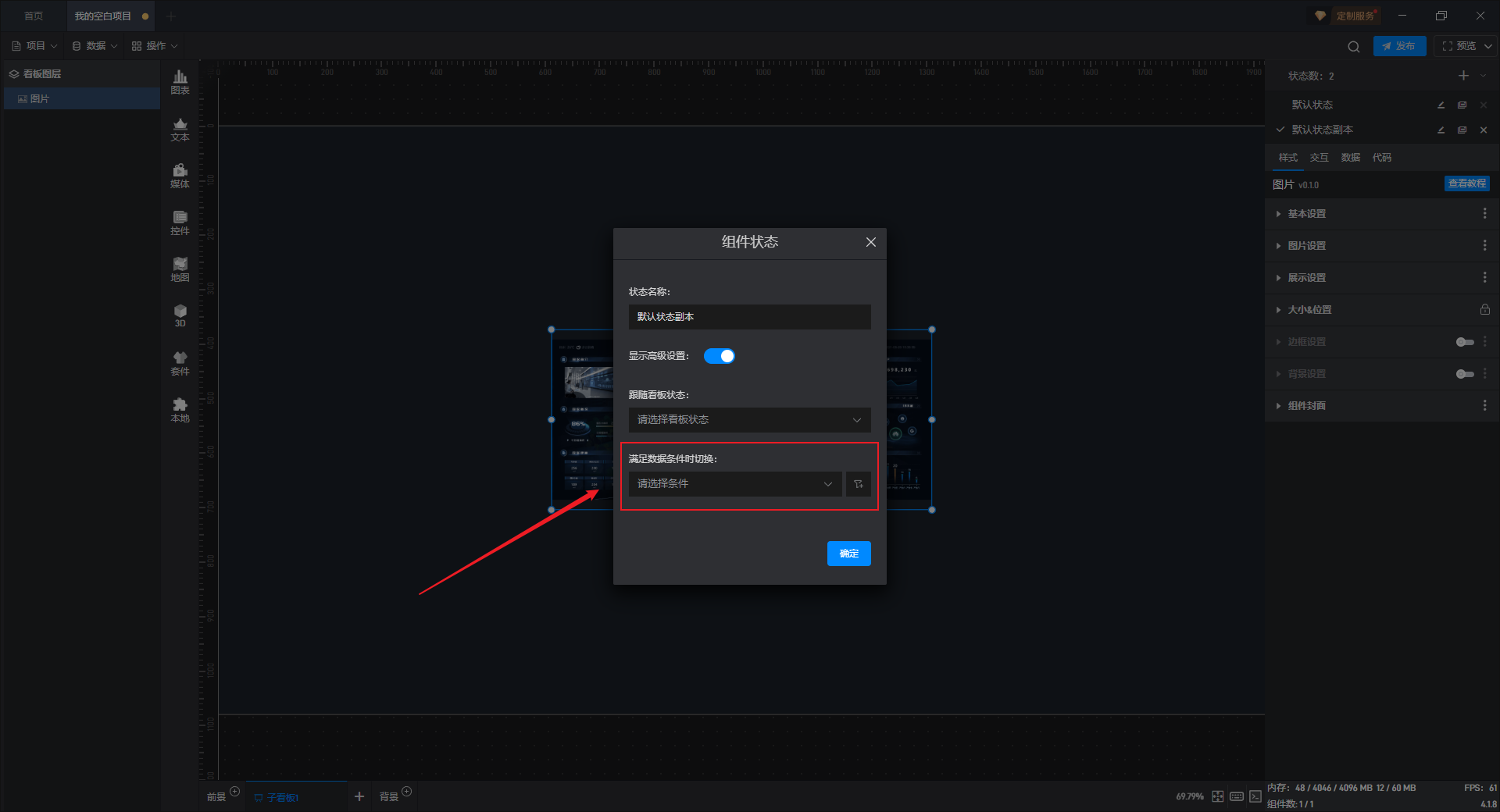Open the 请选择条件 dropdown
Image resolution: width=1500 pixels, height=812 pixels.
(735, 484)
